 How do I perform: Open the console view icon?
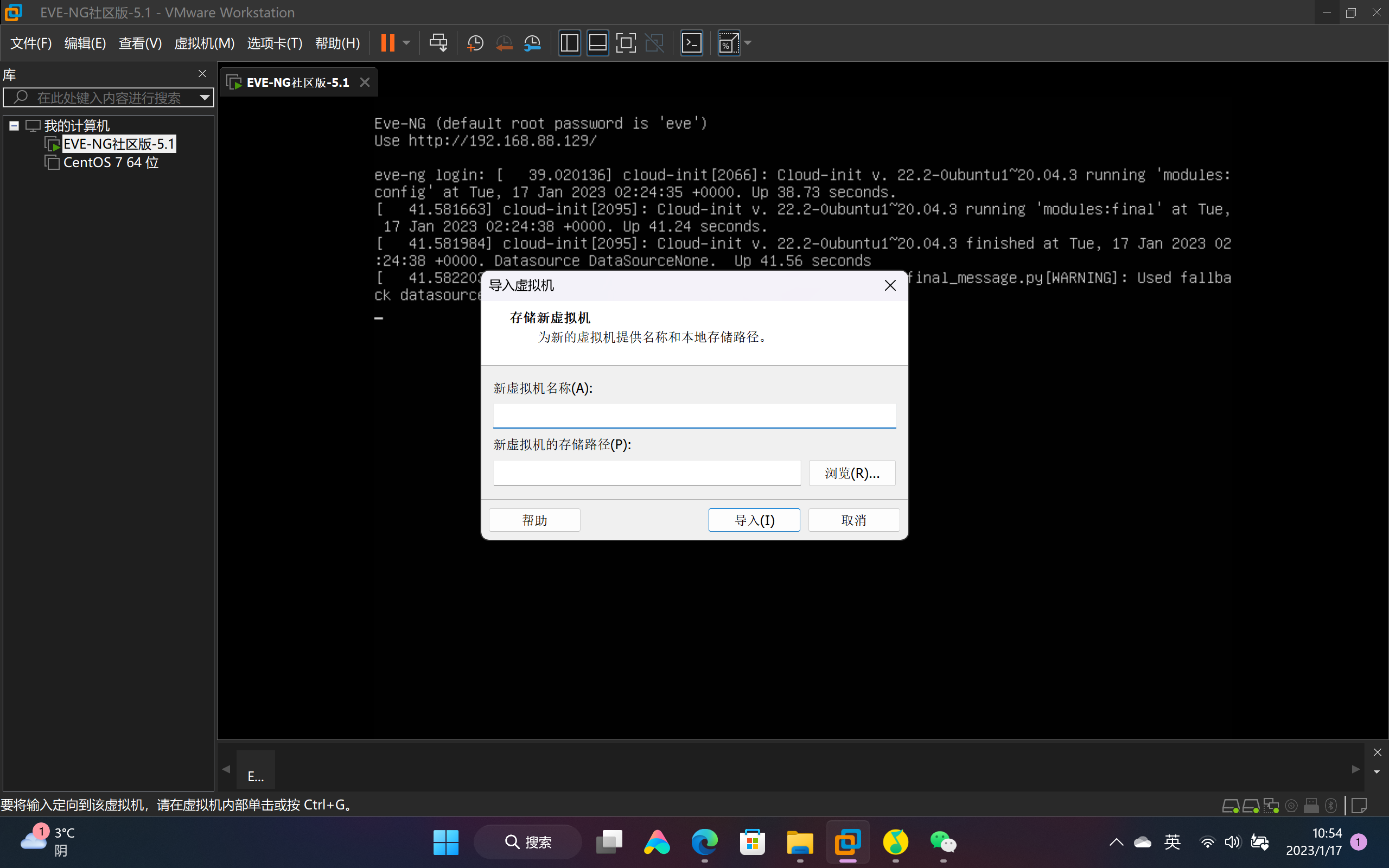pyautogui.click(x=691, y=43)
